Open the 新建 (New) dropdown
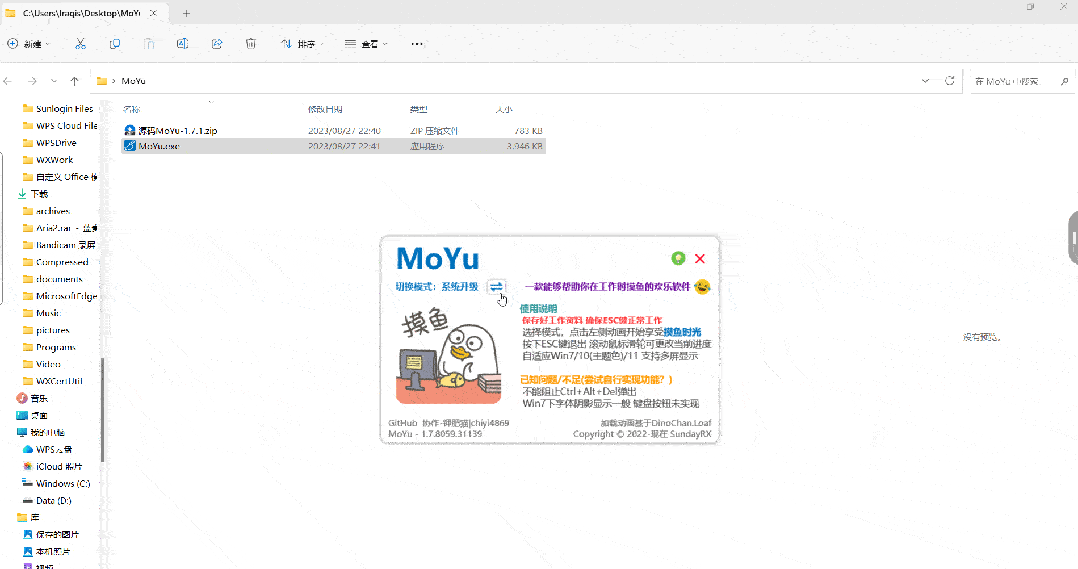 28,44
